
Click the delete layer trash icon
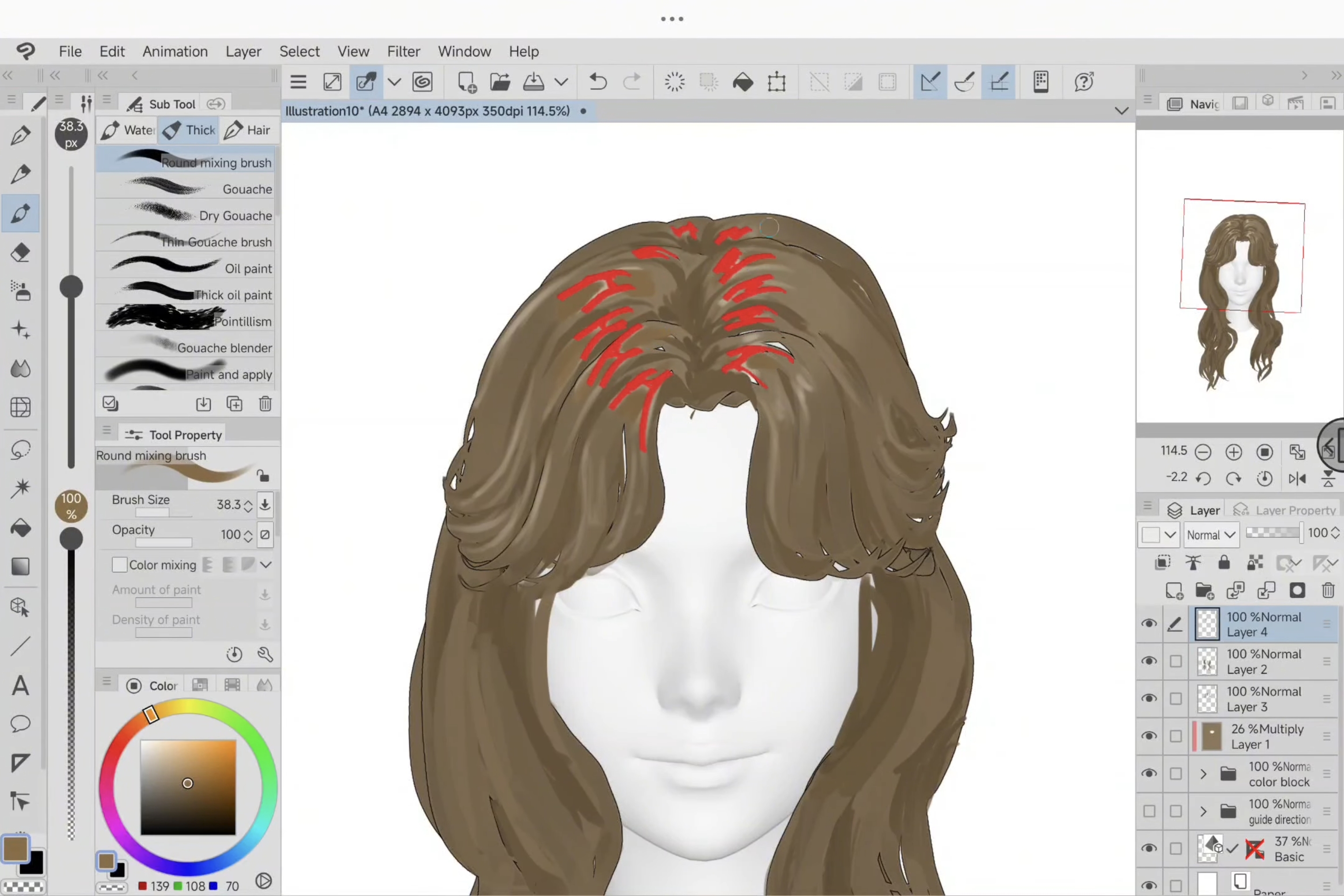tap(1329, 591)
